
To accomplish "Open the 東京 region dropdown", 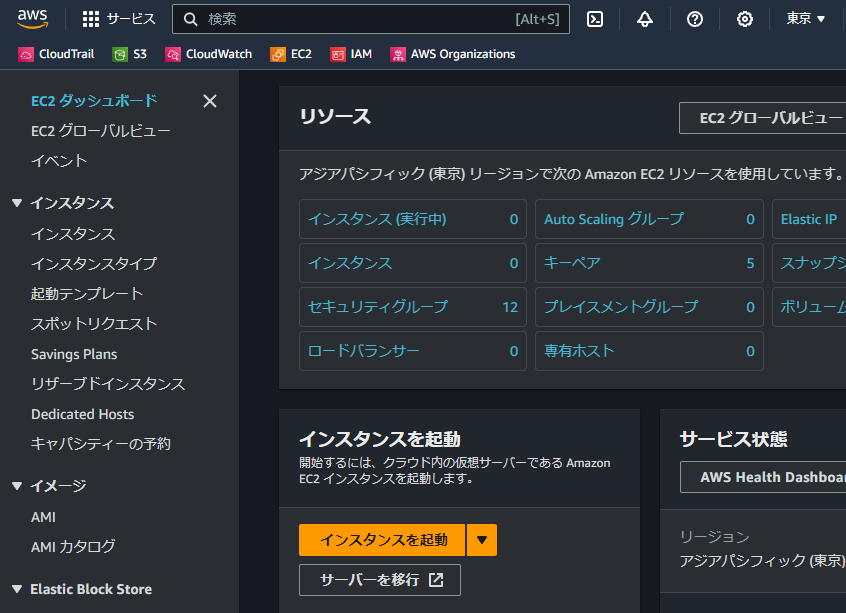I will click(x=806, y=18).
